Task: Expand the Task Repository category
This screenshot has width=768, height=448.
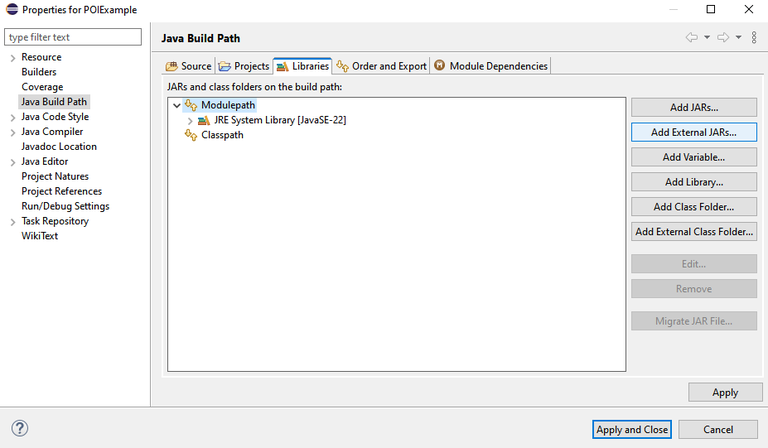Action: 13,222
